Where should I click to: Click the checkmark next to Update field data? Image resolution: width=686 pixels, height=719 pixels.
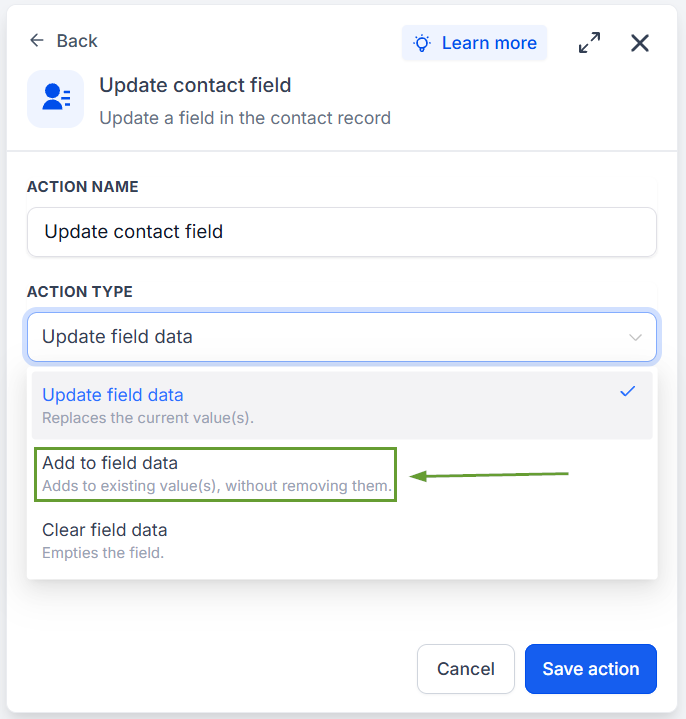[627, 392]
